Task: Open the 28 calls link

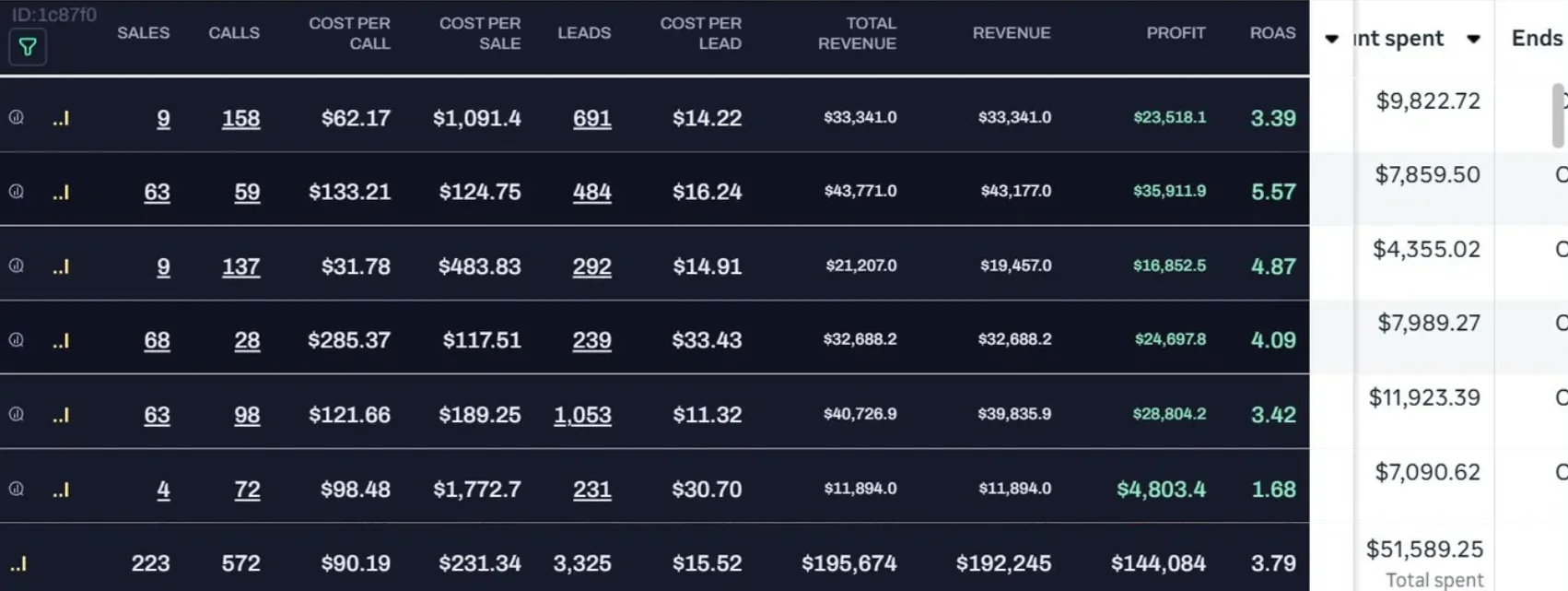Action: point(247,340)
